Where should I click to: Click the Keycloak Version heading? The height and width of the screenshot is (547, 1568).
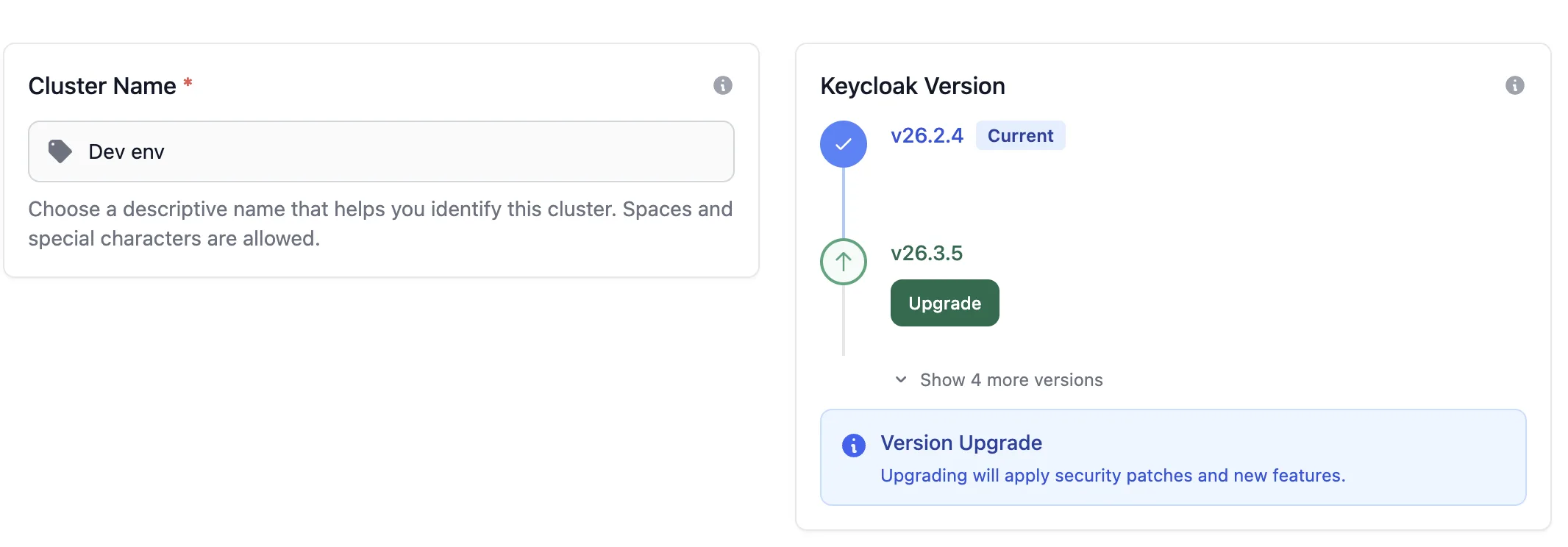[x=913, y=86]
